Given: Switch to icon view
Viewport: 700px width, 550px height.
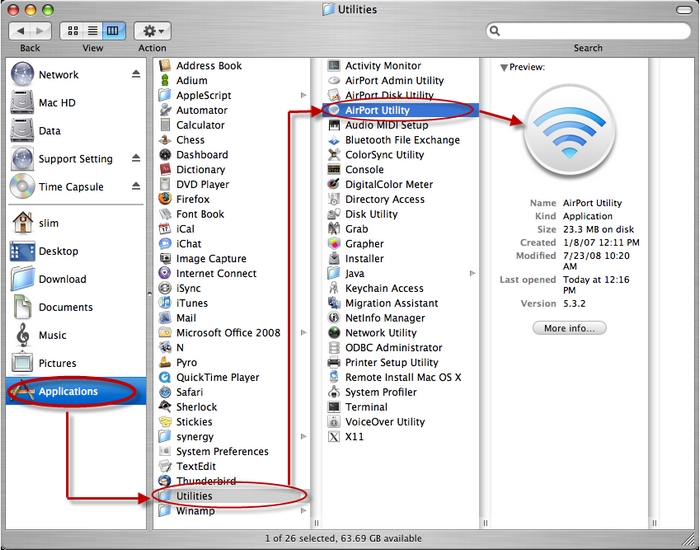Looking at the screenshot, I should [x=72, y=31].
